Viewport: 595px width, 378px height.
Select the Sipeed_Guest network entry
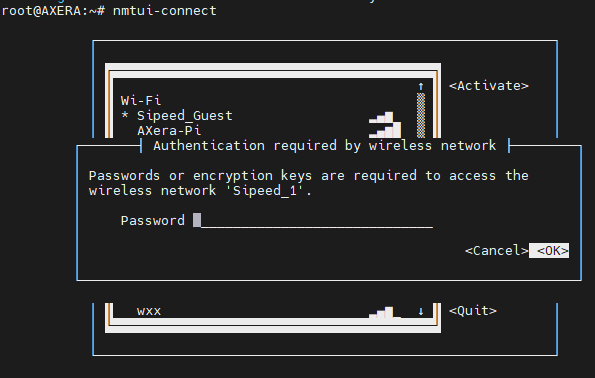click(264, 115)
